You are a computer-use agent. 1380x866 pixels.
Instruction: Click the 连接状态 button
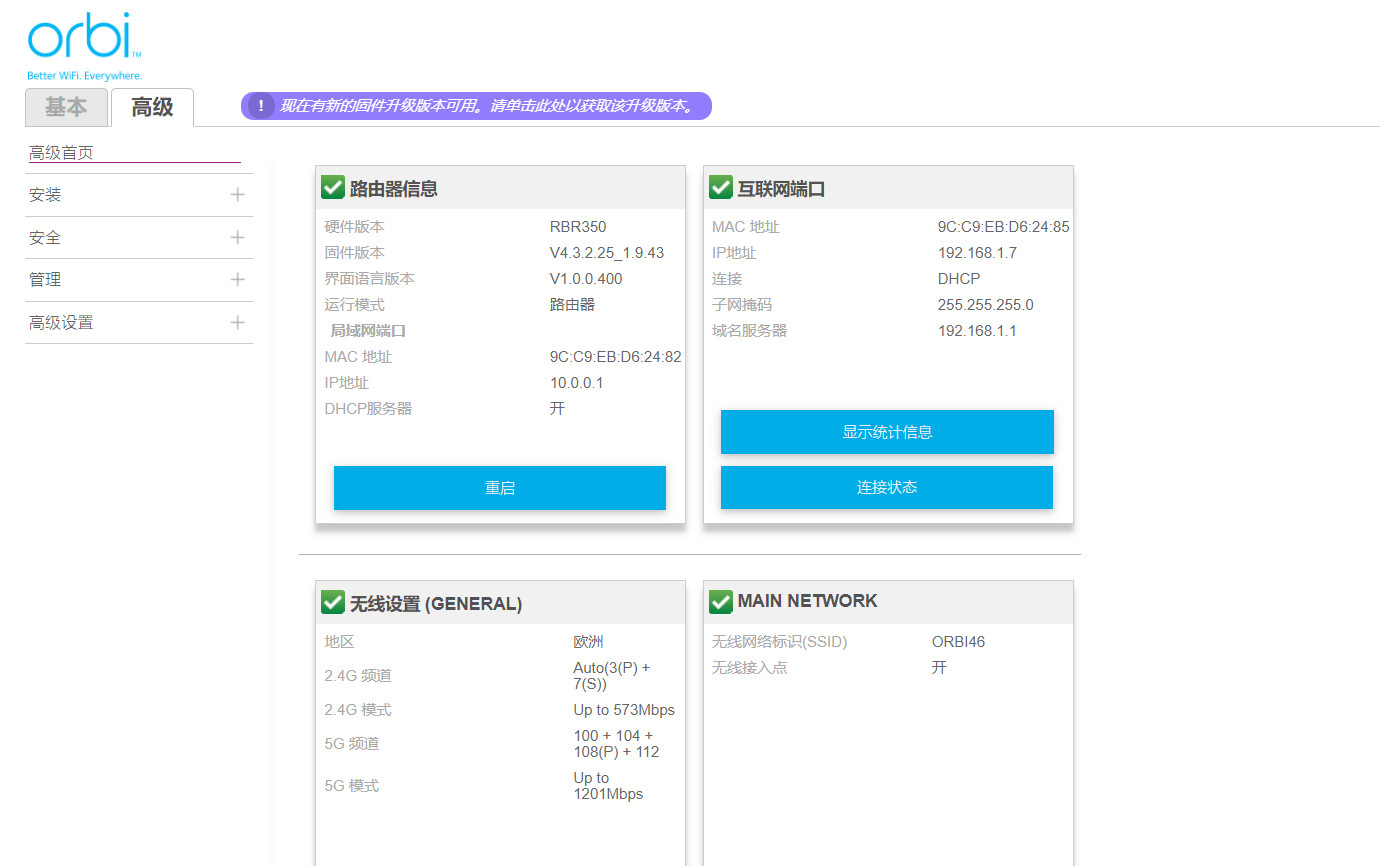(x=886, y=487)
